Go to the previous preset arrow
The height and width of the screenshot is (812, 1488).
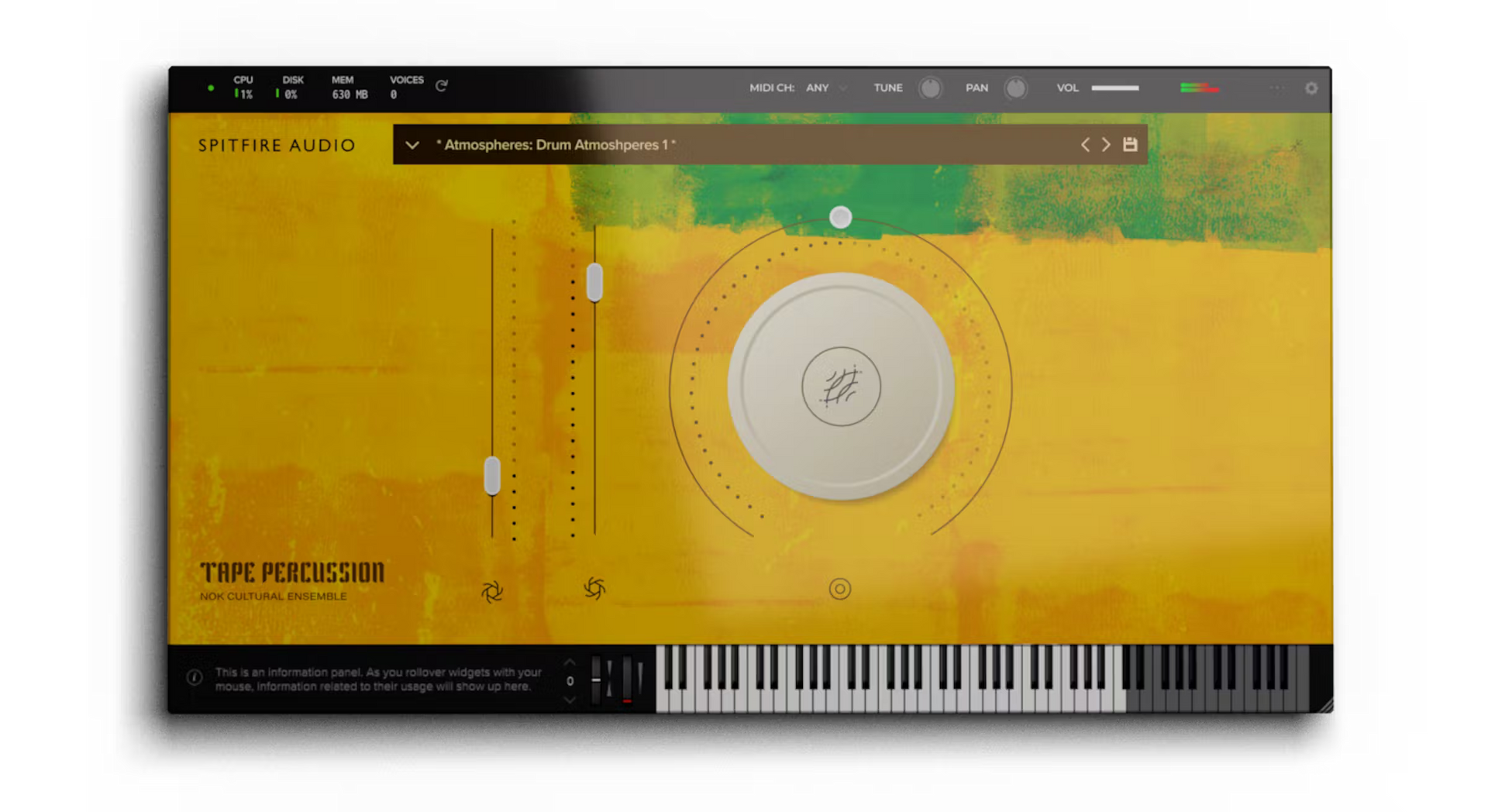click(x=1085, y=145)
